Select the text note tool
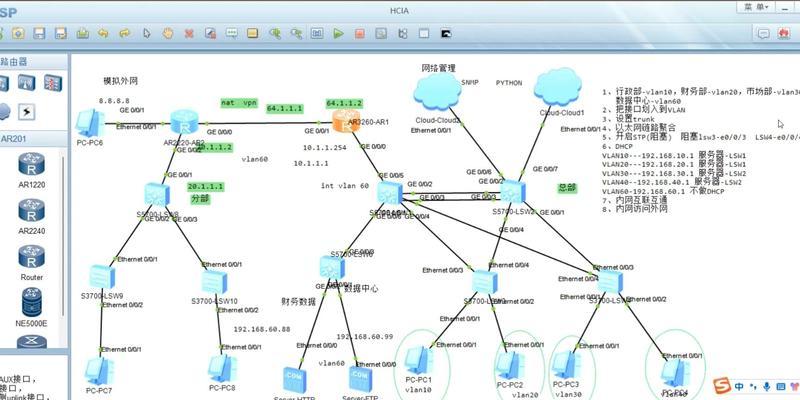 pos(232,34)
